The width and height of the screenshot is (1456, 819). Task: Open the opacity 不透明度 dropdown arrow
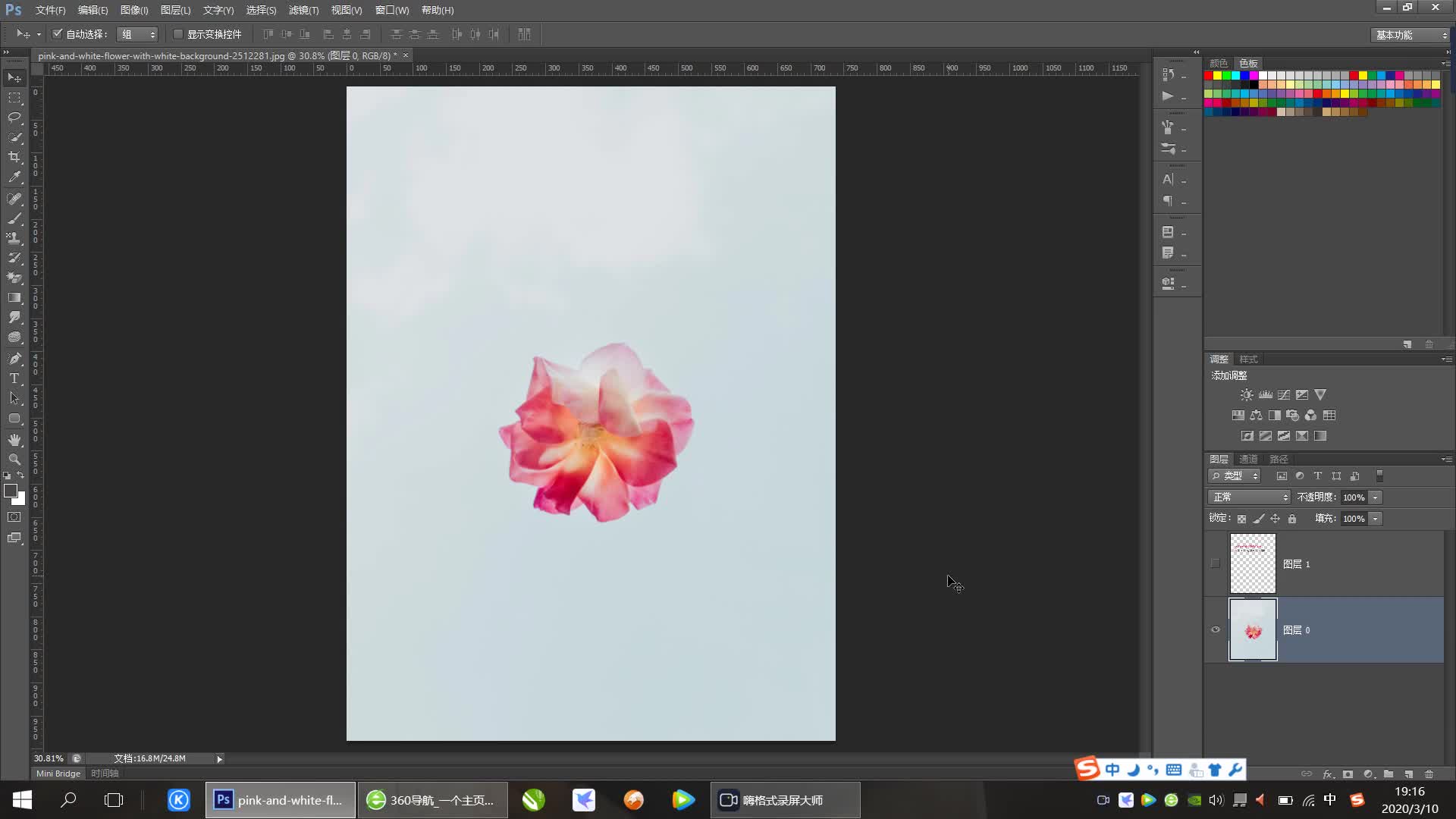[1376, 497]
